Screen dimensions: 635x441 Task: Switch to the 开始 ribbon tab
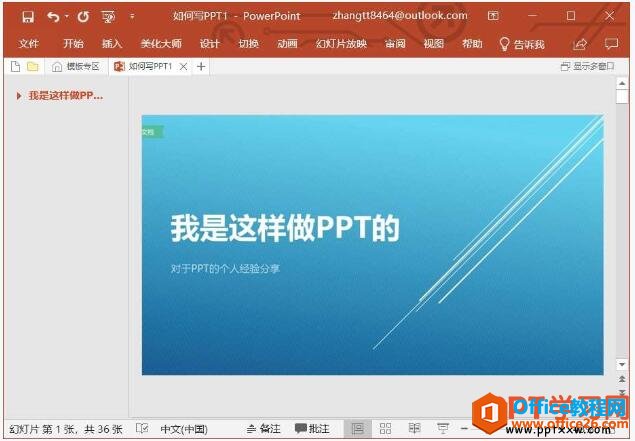(73, 43)
